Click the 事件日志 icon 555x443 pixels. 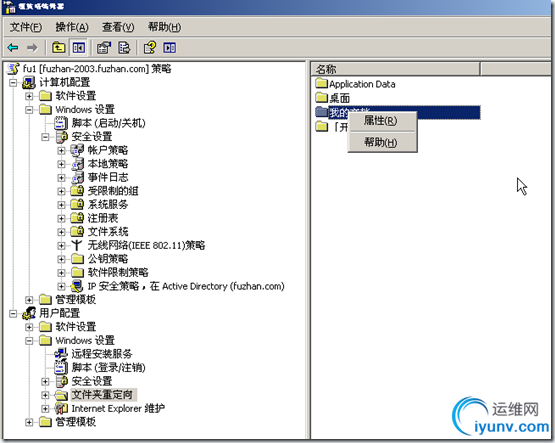pyautogui.click(x=77, y=177)
